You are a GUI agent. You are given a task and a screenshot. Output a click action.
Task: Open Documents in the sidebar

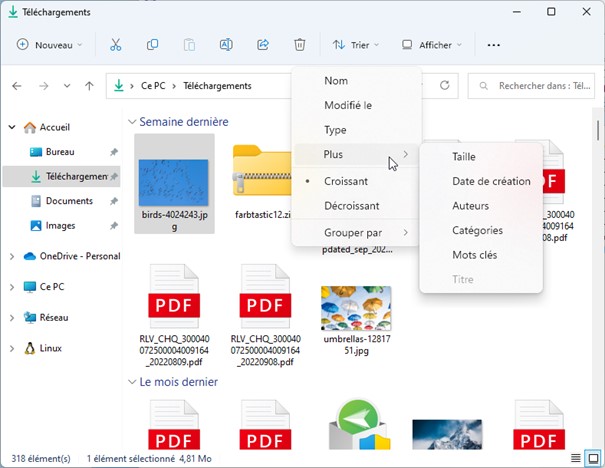point(69,201)
